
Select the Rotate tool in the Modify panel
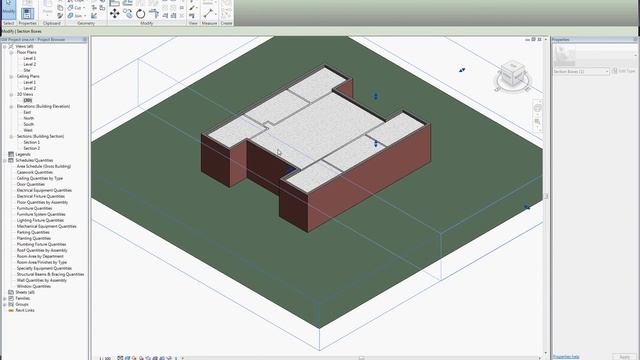click(140, 14)
